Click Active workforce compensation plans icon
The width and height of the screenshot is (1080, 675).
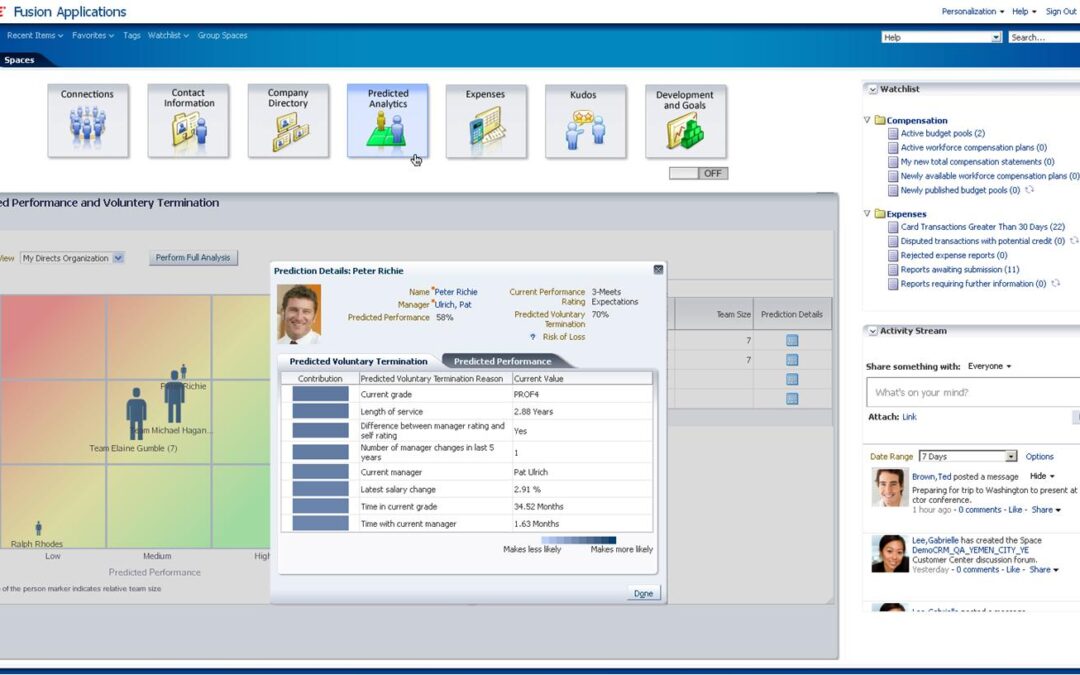[x=893, y=147]
